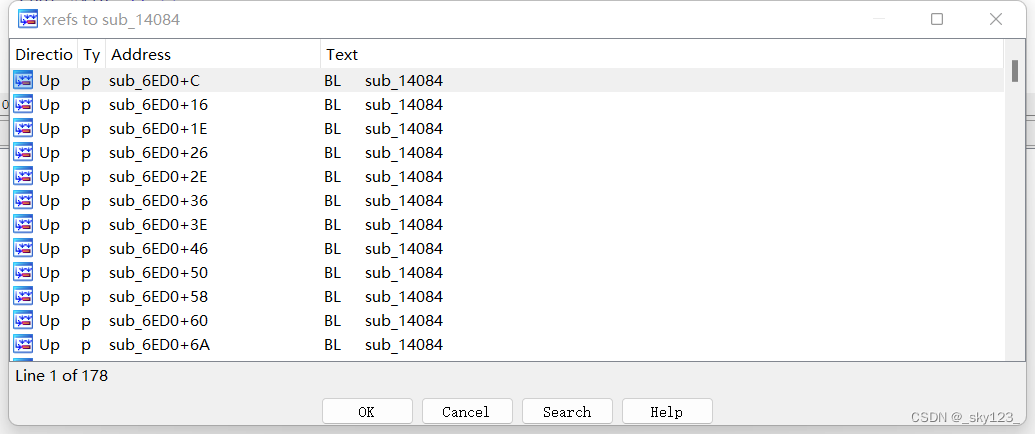
Task: Select the sub_6ED0+2E address entry
Action: point(158,176)
